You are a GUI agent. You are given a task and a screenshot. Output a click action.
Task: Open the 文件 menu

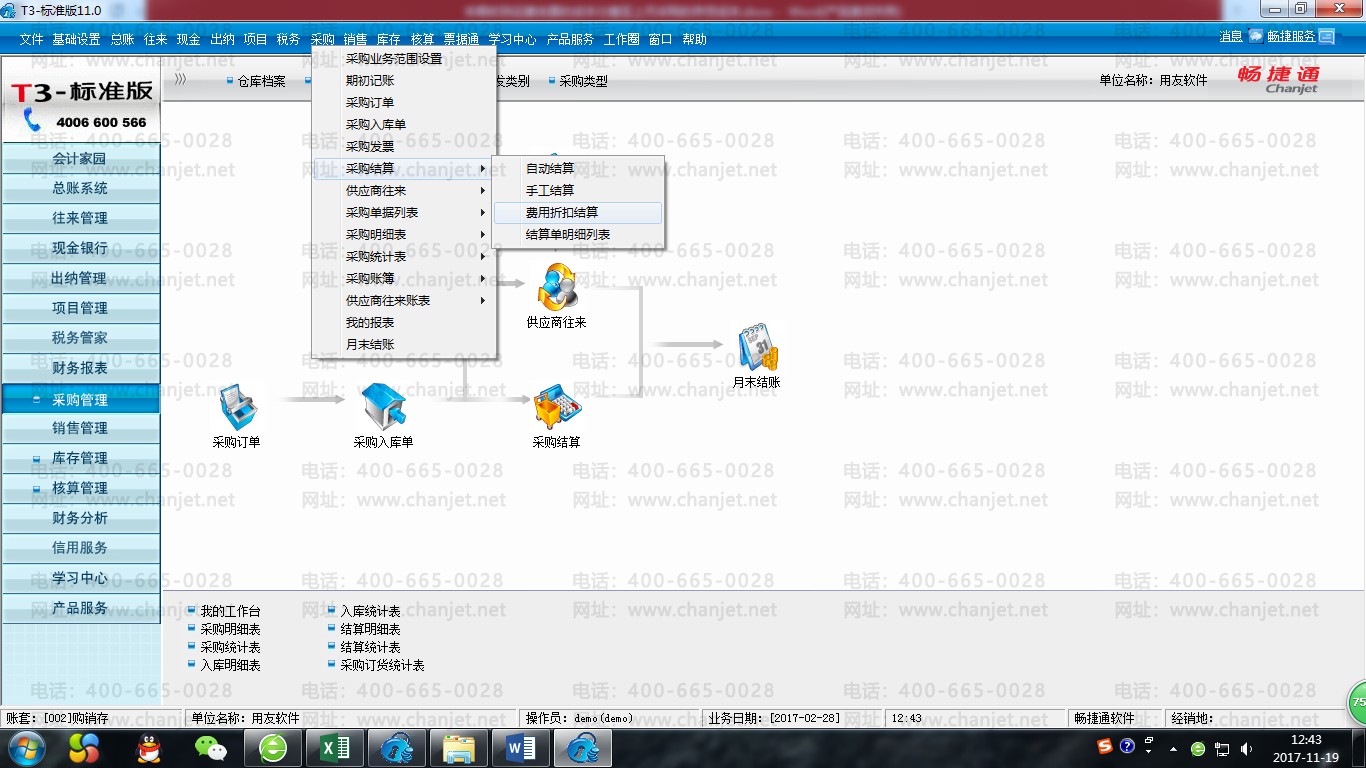[31, 39]
